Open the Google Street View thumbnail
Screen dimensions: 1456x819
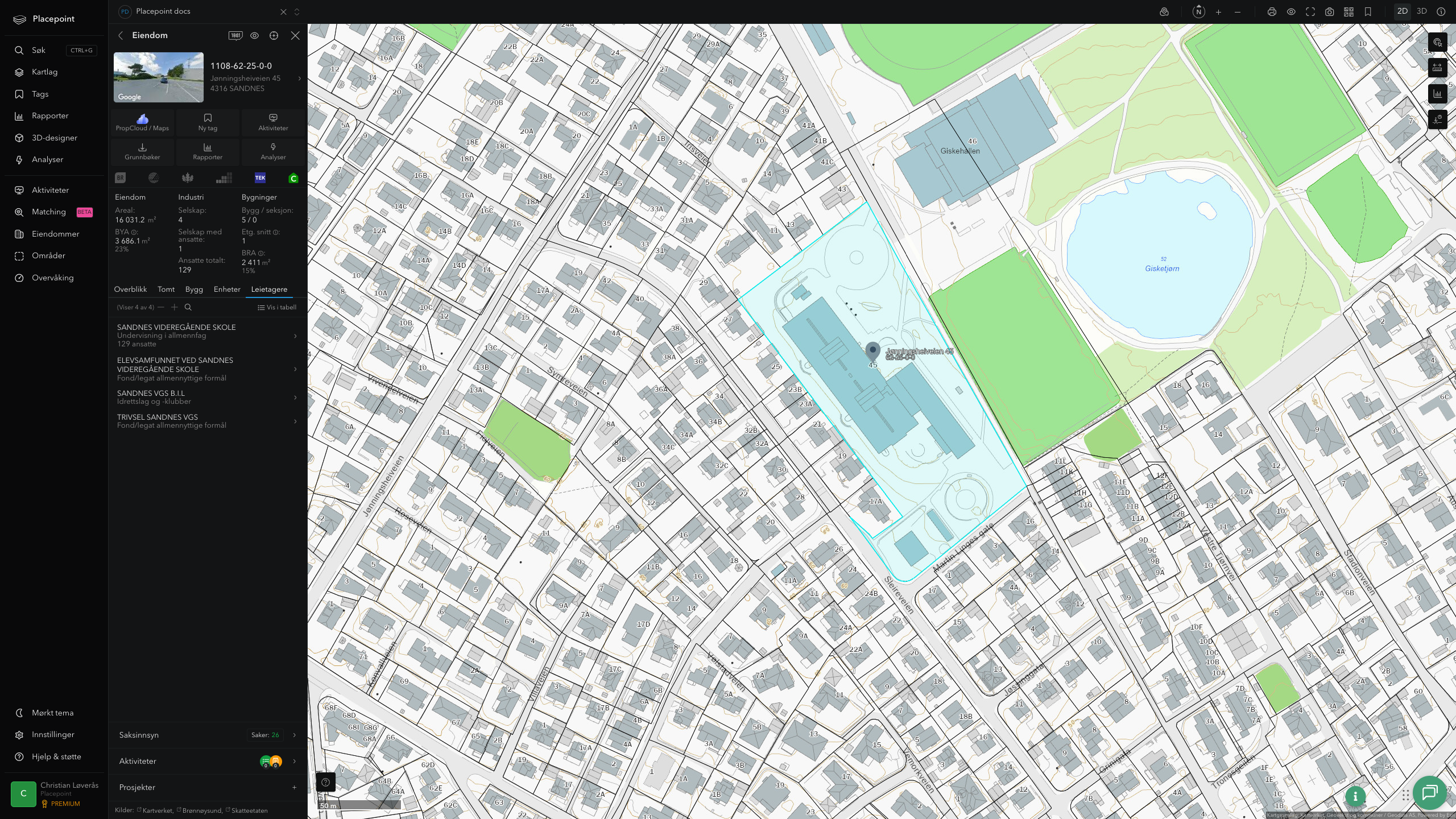[x=159, y=77]
